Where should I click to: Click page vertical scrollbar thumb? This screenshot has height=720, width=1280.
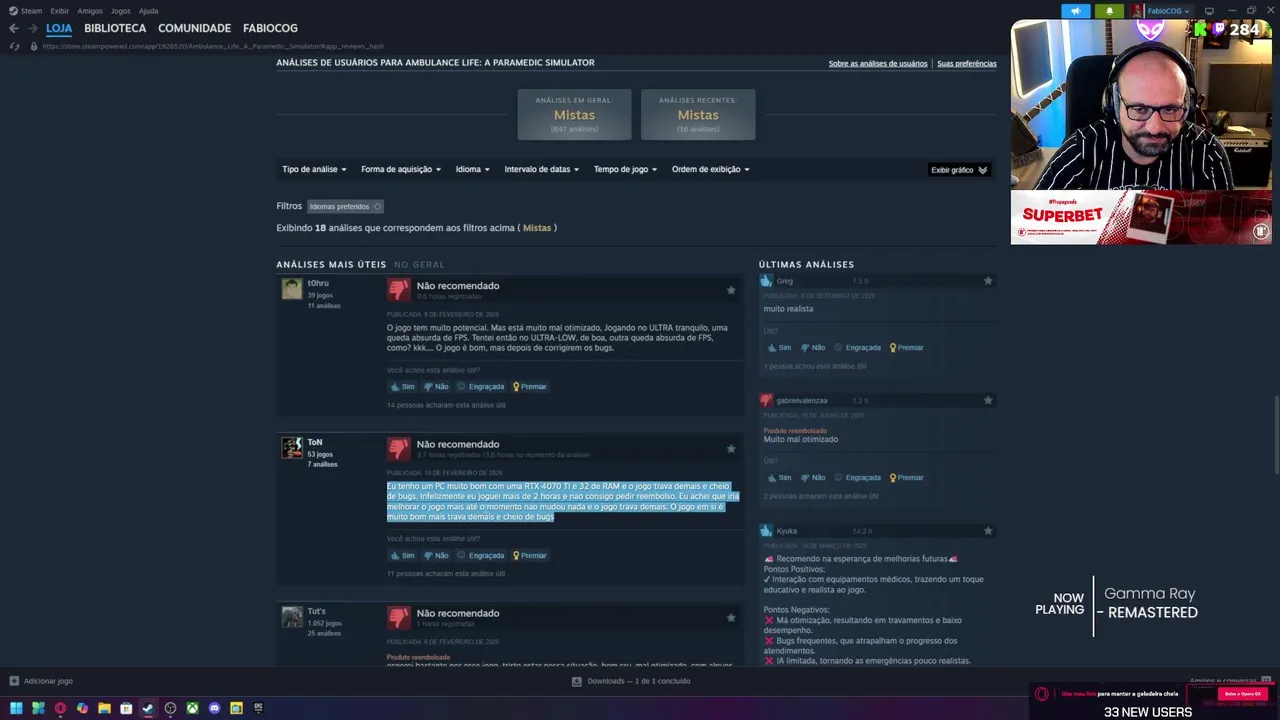click(1275, 435)
